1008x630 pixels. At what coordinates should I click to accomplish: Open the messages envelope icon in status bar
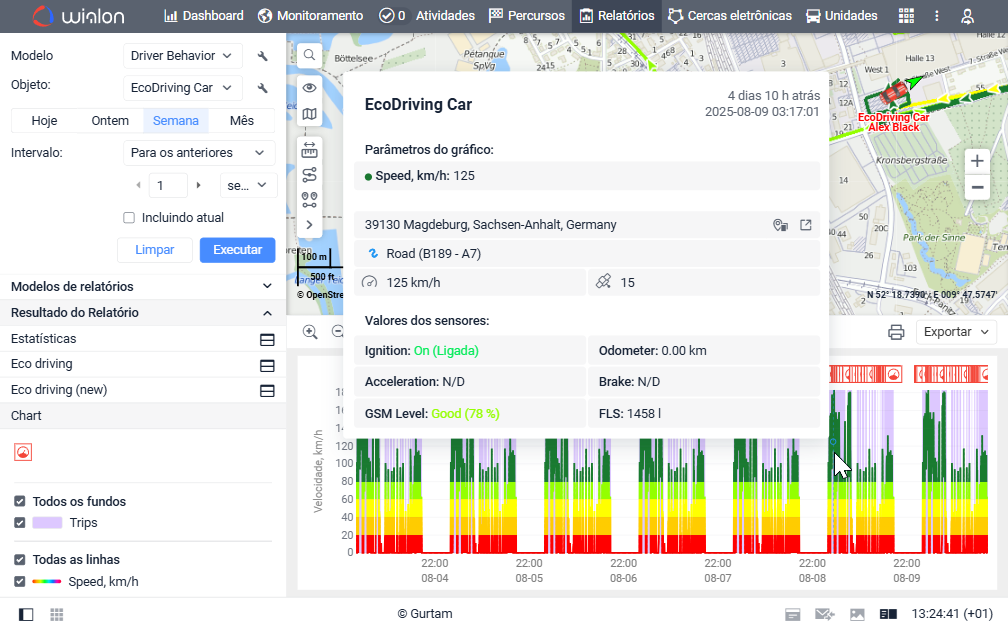(824, 615)
